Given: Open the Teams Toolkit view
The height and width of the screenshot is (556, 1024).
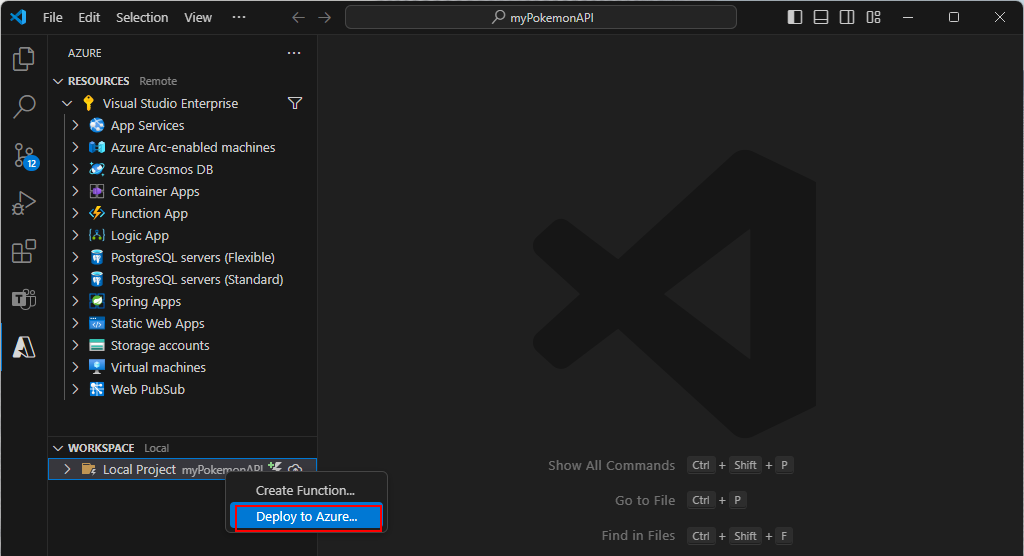Looking at the screenshot, I should coord(24,299).
